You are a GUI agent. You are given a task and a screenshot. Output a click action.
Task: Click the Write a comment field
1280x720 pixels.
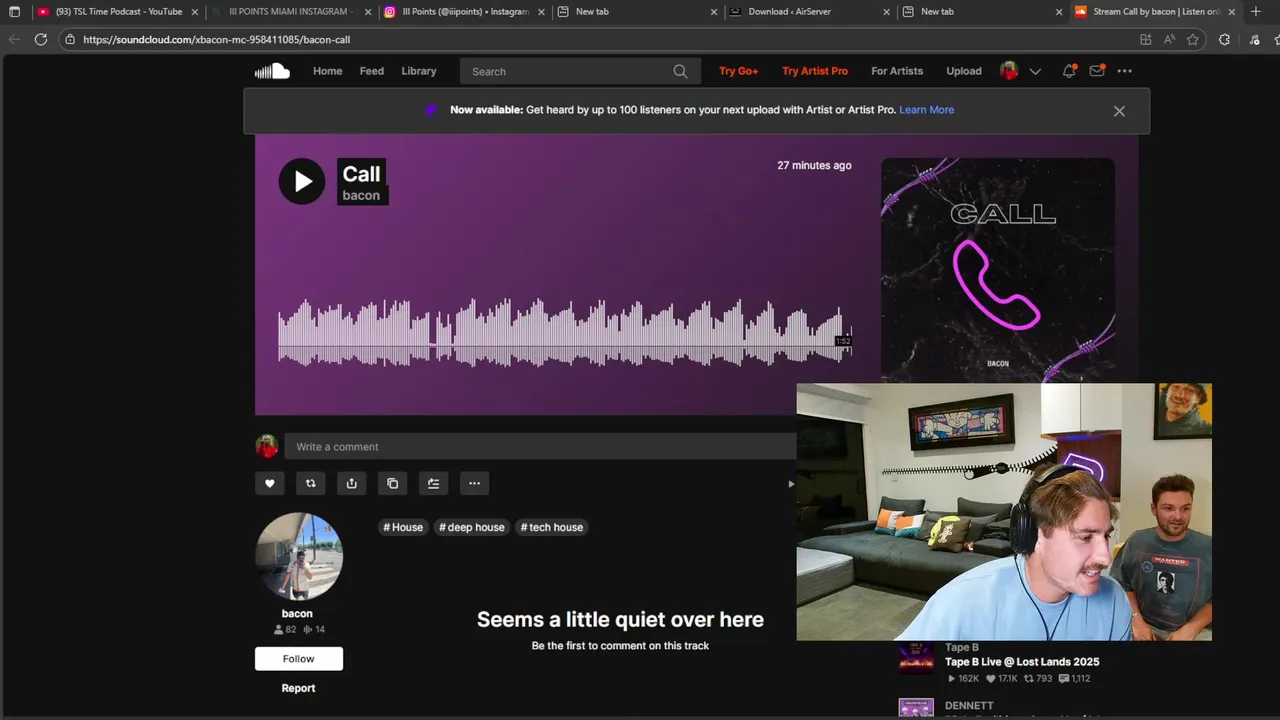540,447
